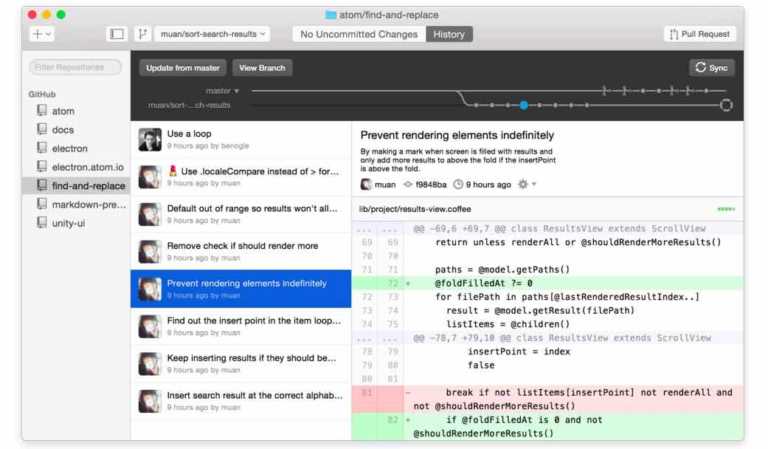768x449 pixels.
Task: Click the commit title 'Prevent rendering elements indefinitely' heading
Action: tap(457, 135)
